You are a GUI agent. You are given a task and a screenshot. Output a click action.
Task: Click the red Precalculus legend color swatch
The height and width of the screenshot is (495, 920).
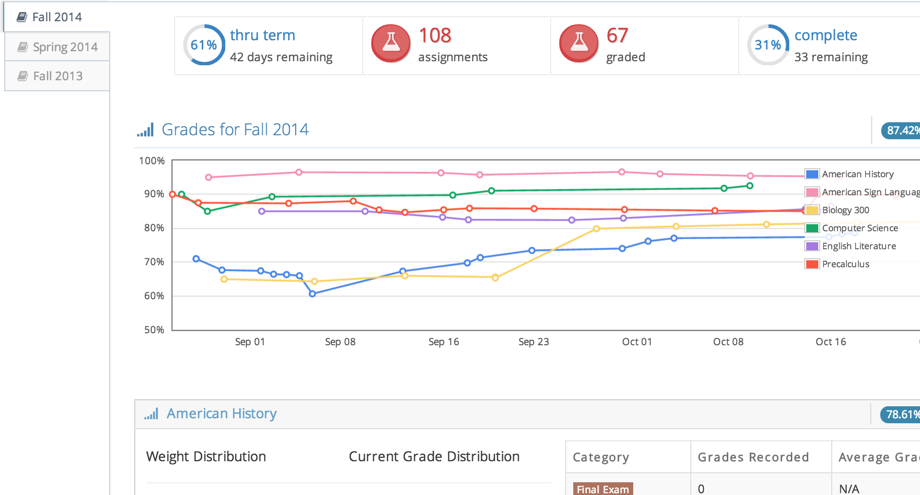pyautogui.click(x=812, y=264)
